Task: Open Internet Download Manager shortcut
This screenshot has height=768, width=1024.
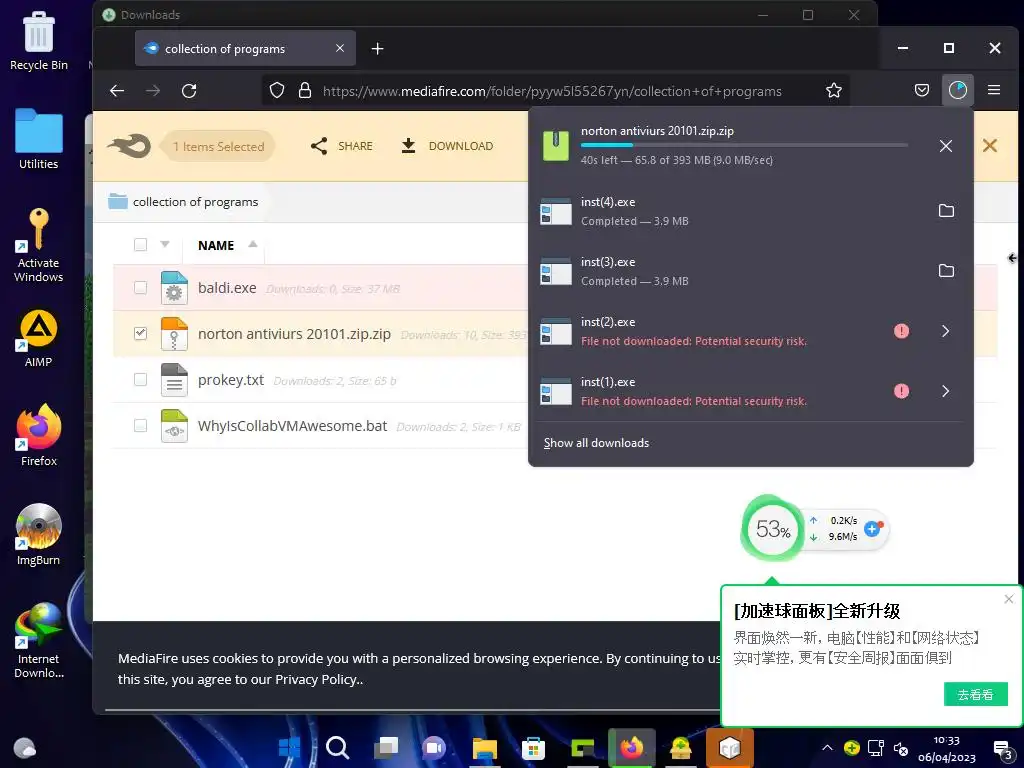Action: pos(39,641)
